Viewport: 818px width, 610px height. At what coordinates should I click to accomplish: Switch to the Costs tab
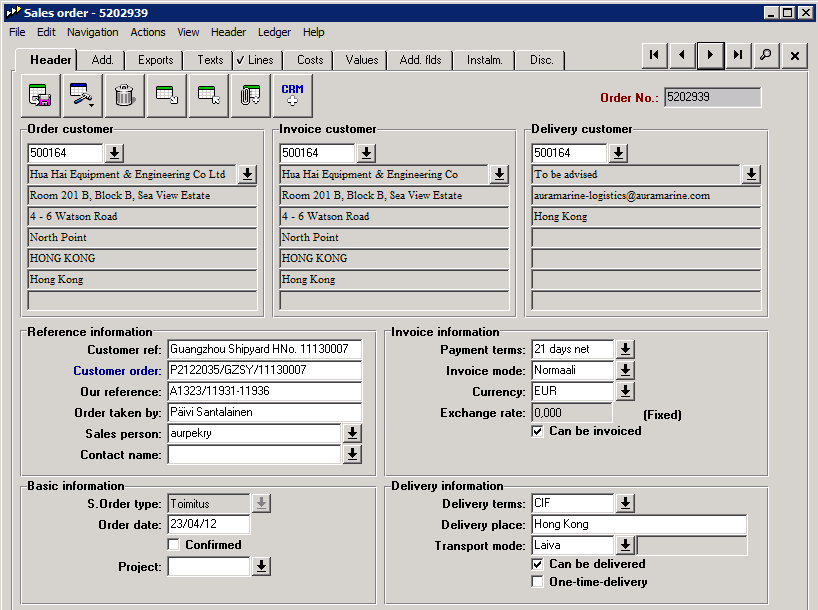pyautogui.click(x=310, y=60)
